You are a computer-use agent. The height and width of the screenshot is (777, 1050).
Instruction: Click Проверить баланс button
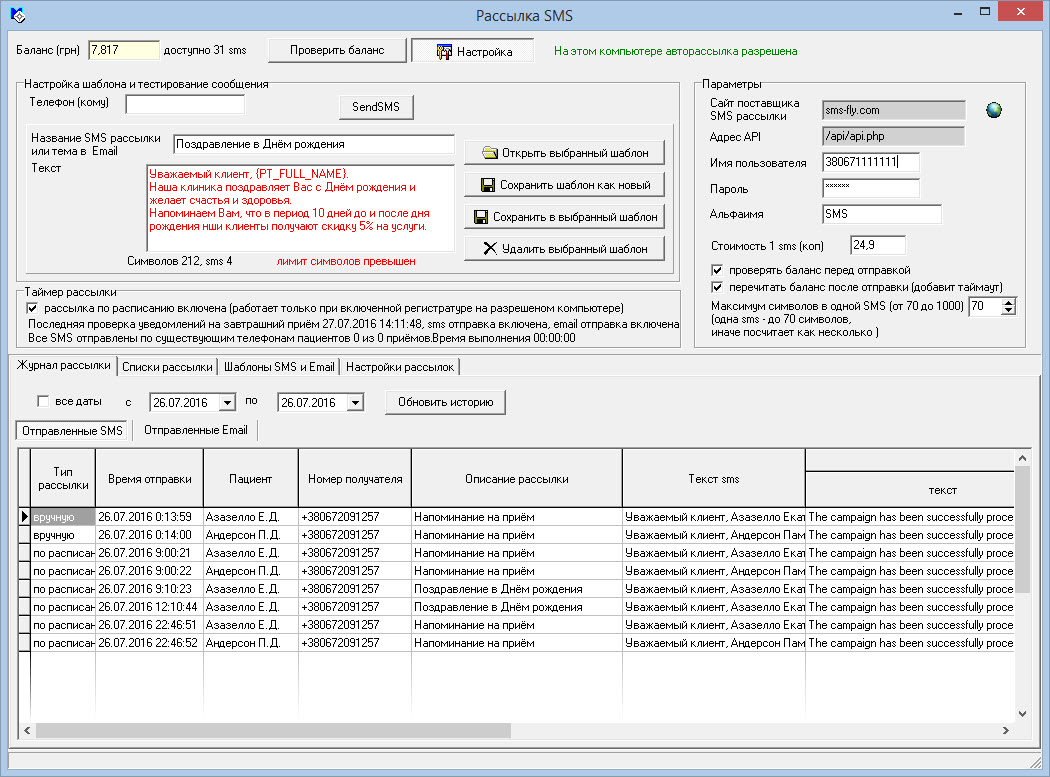pyautogui.click(x=336, y=51)
